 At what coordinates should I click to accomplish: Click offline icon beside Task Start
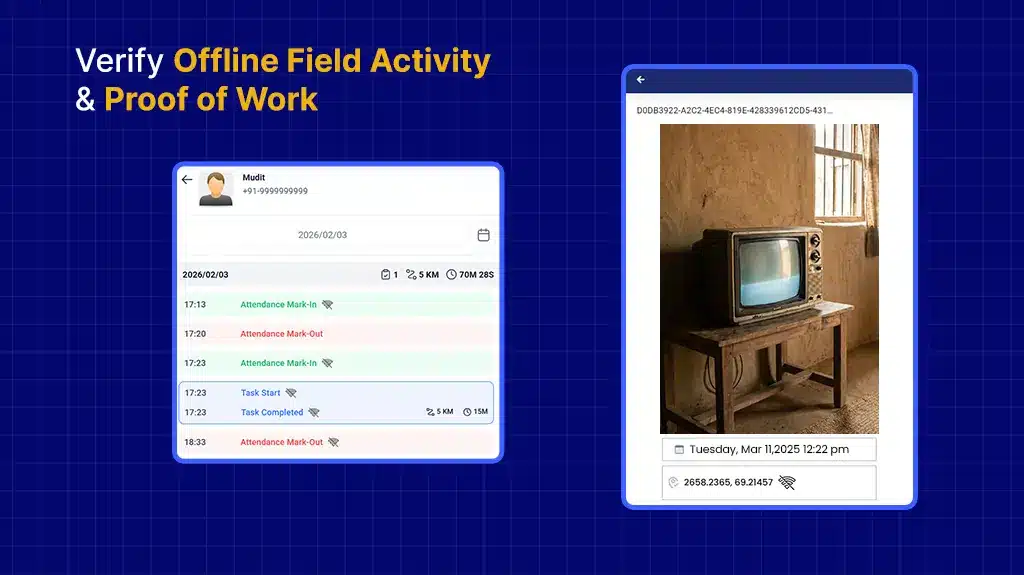coord(291,393)
